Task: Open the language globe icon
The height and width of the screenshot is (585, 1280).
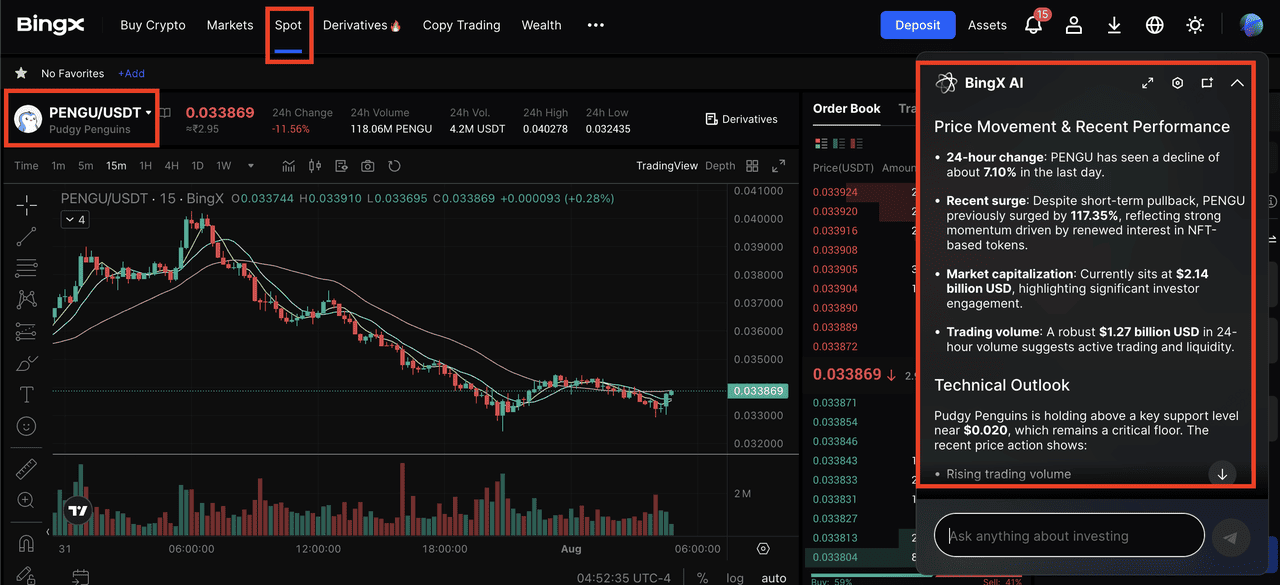Action: point(1155,25)
